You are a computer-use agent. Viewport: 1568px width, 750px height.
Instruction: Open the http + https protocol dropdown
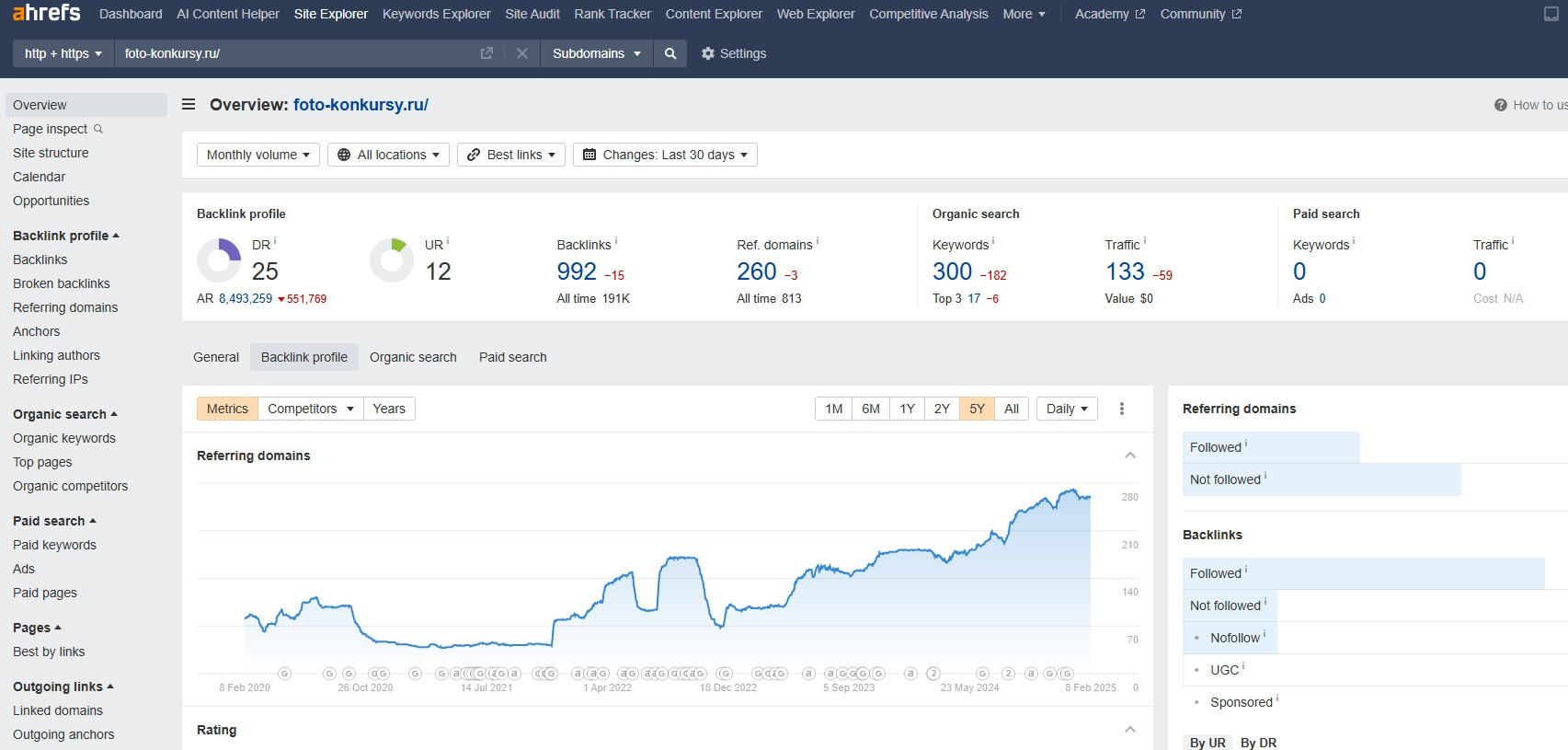tap(63, 53)
